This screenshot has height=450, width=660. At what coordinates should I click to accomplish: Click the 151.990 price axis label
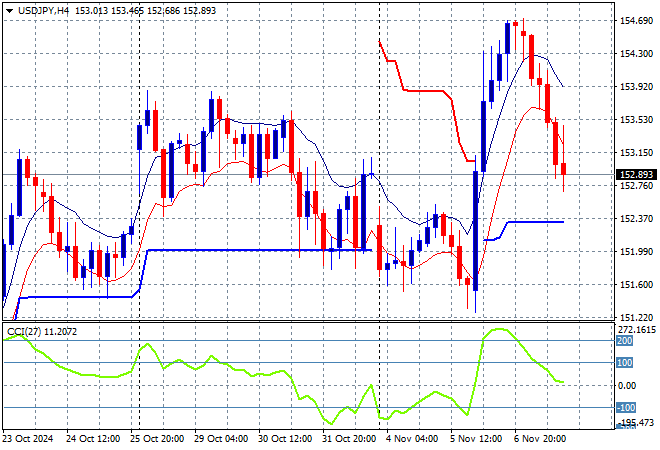pyautogui.click(x=636, y=251)
